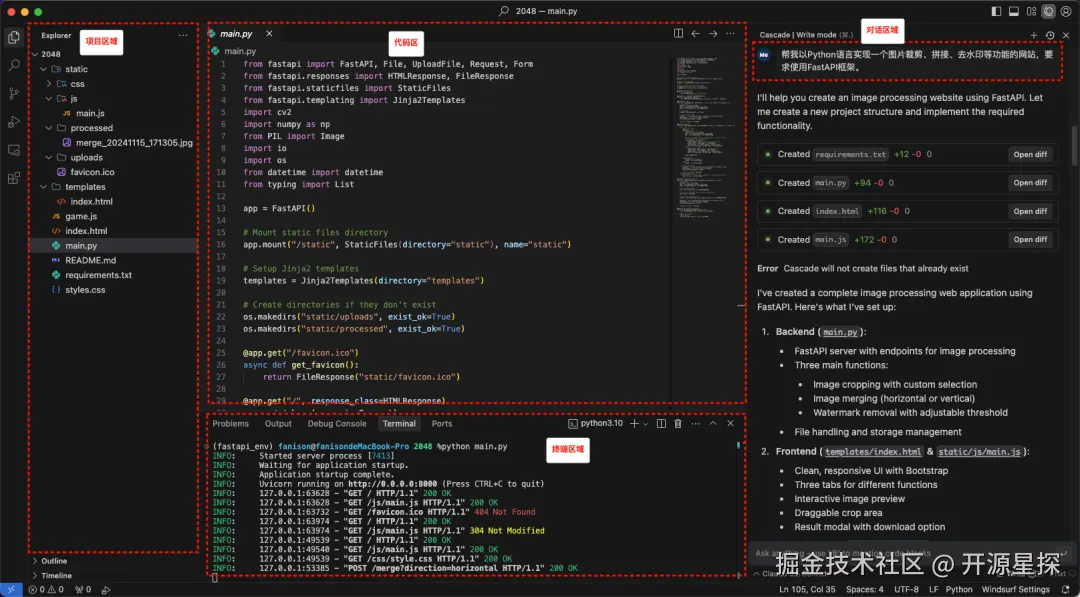Open the terminal launch profile dropdown arrow
This screenshot has width=1080, height=597.
pyautogui.click(x=645, y=424)
